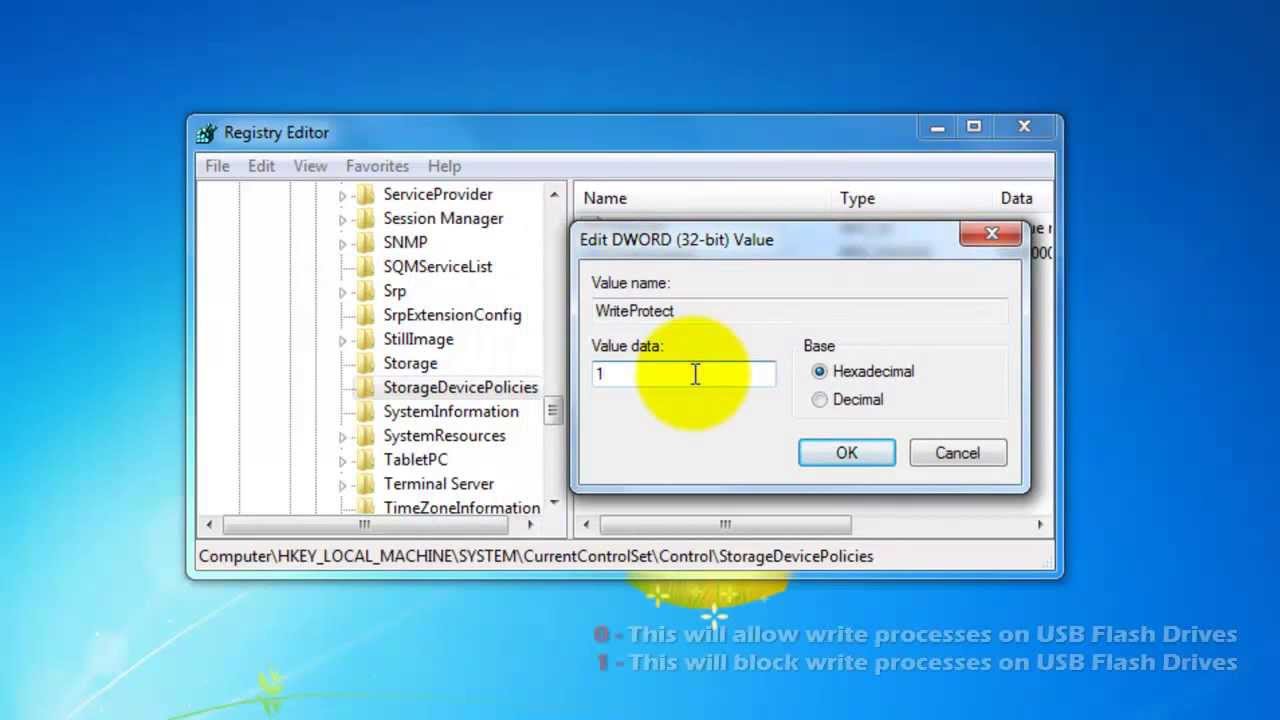This screenshot has height=720, width=1280.
Task: Click the tree pane scroll left arrow
Action: [x=208, y=524]
